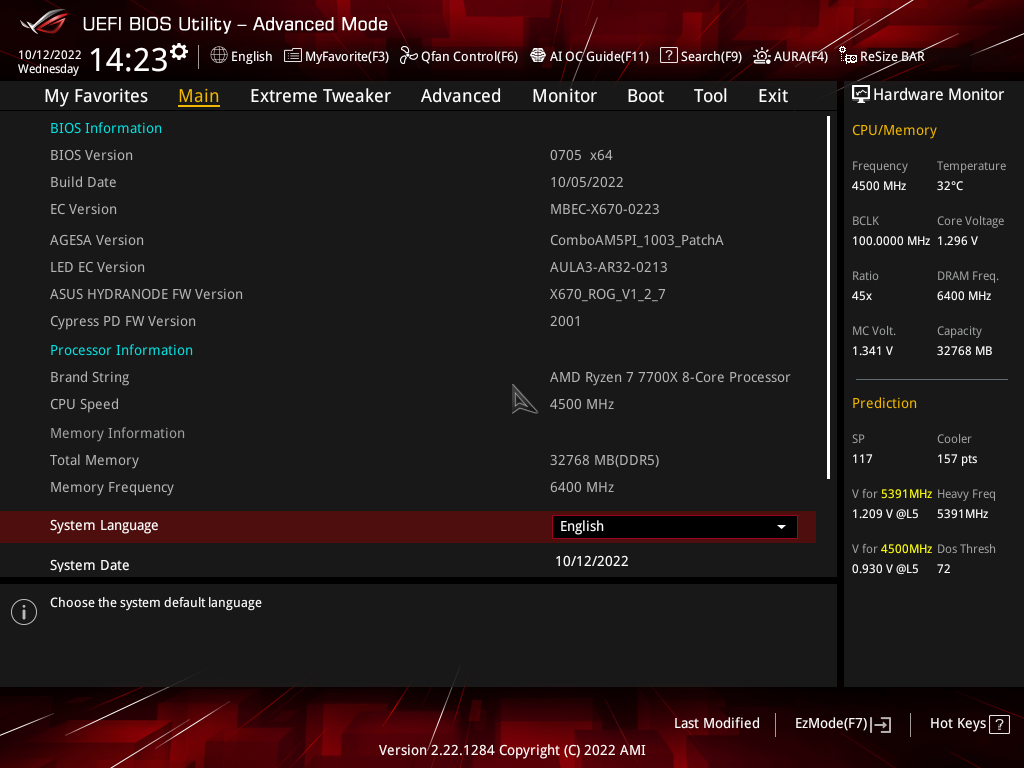Image resolution: width=1024 pixels, height=768 pixels.
Task: Click SP prediction value 117
Action: (862, 459)
